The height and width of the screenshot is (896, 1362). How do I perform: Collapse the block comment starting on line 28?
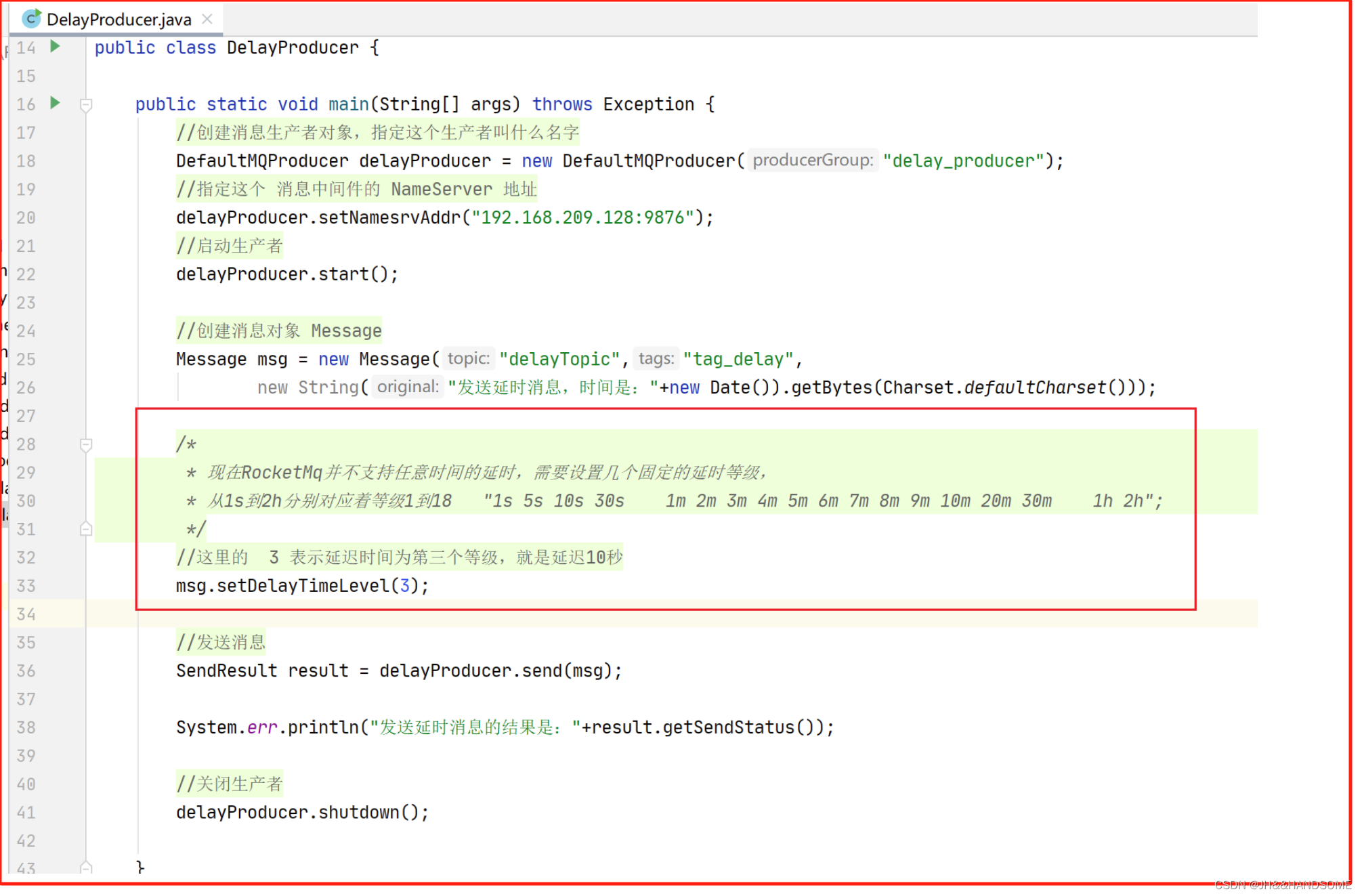click(x=86, y=445)
